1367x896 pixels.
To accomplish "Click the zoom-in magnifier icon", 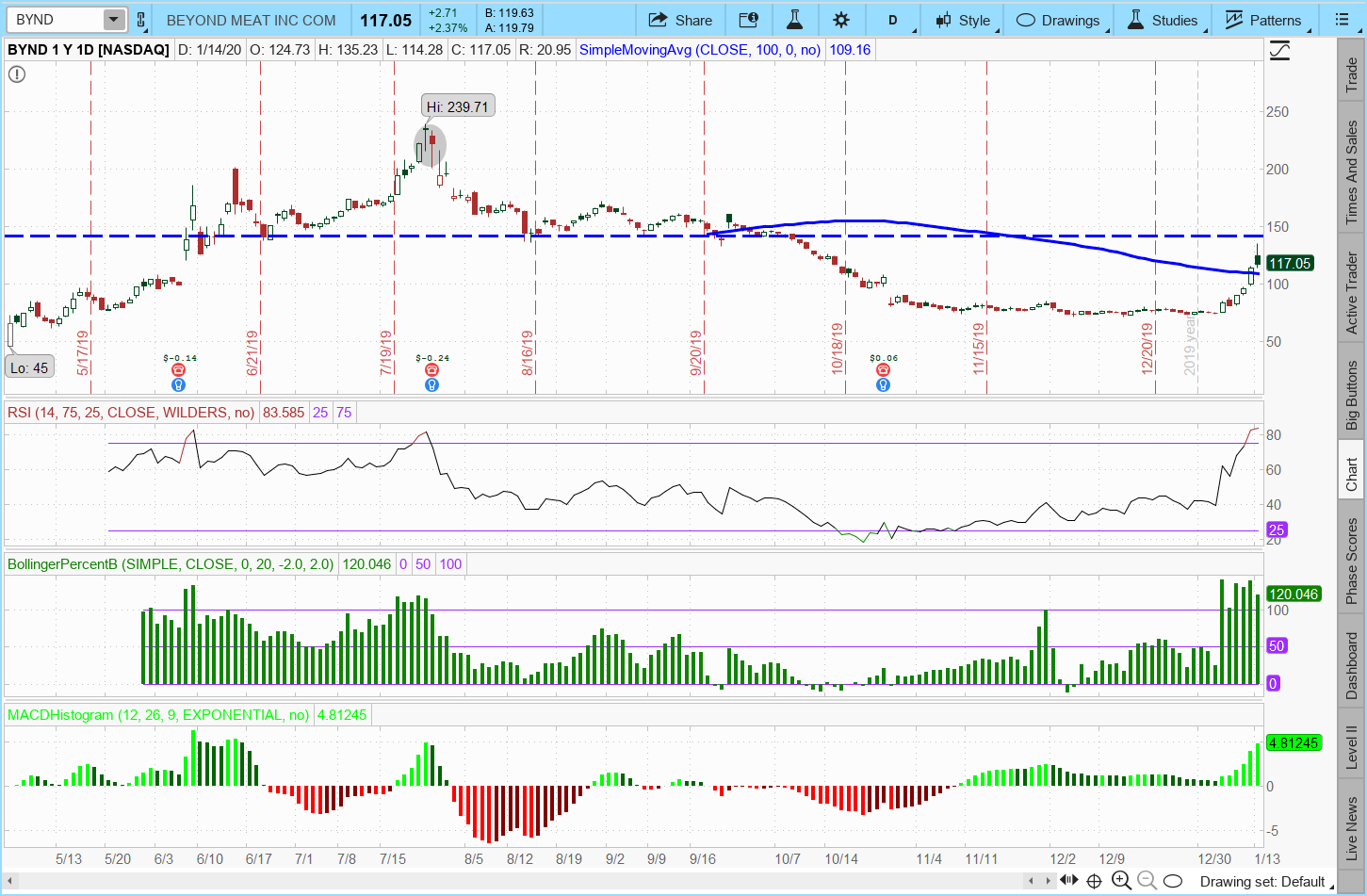I will 1120,881.
